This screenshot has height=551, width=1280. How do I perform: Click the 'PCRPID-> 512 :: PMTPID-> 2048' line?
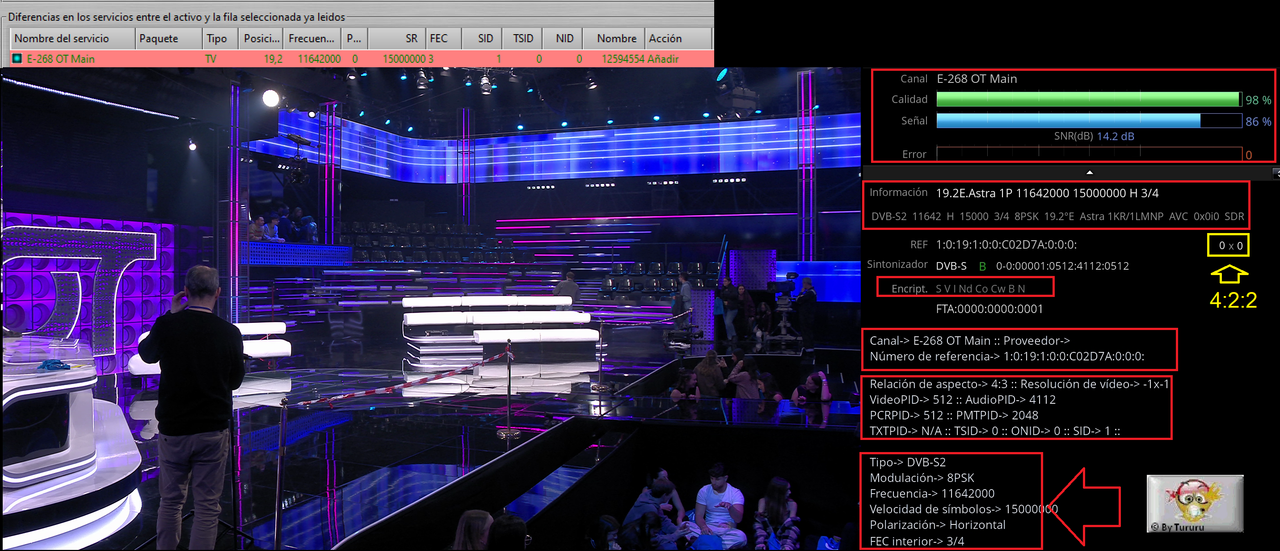pos(954,415)
